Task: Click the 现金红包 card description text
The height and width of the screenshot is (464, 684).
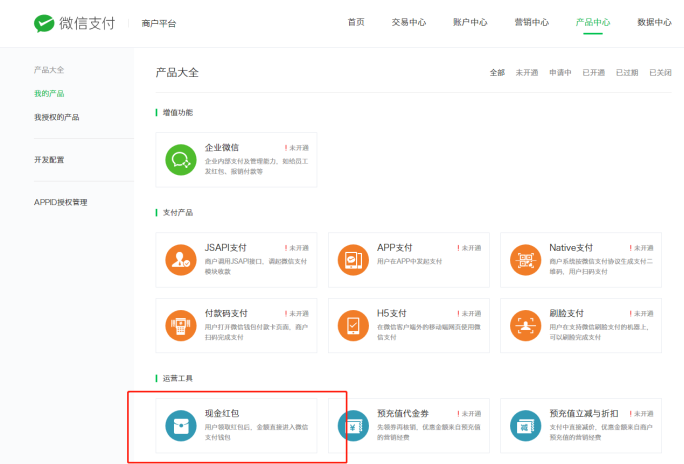Action: click(256, 432)
